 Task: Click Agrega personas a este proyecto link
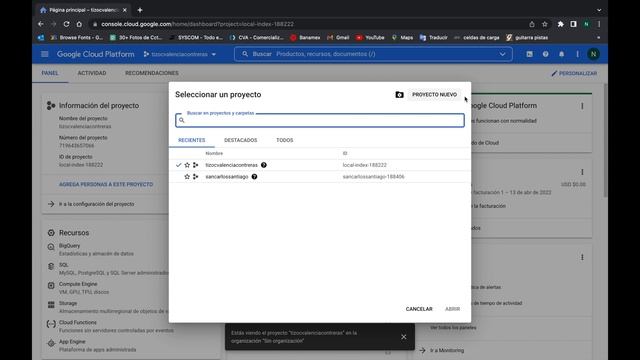(x=106, y=184)
